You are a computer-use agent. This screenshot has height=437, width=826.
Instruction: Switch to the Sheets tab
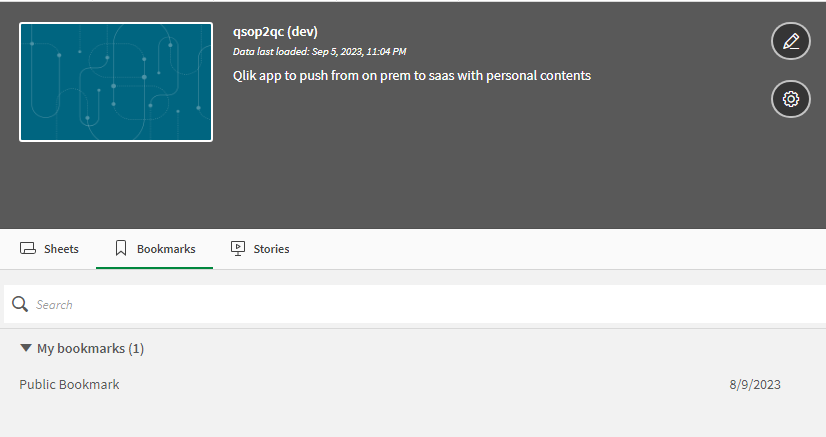click(x=49, y=249)
